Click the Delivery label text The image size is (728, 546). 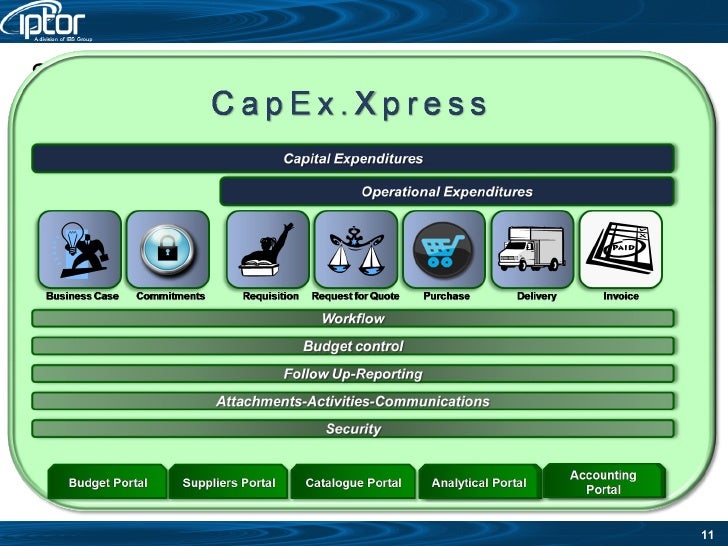537,296
